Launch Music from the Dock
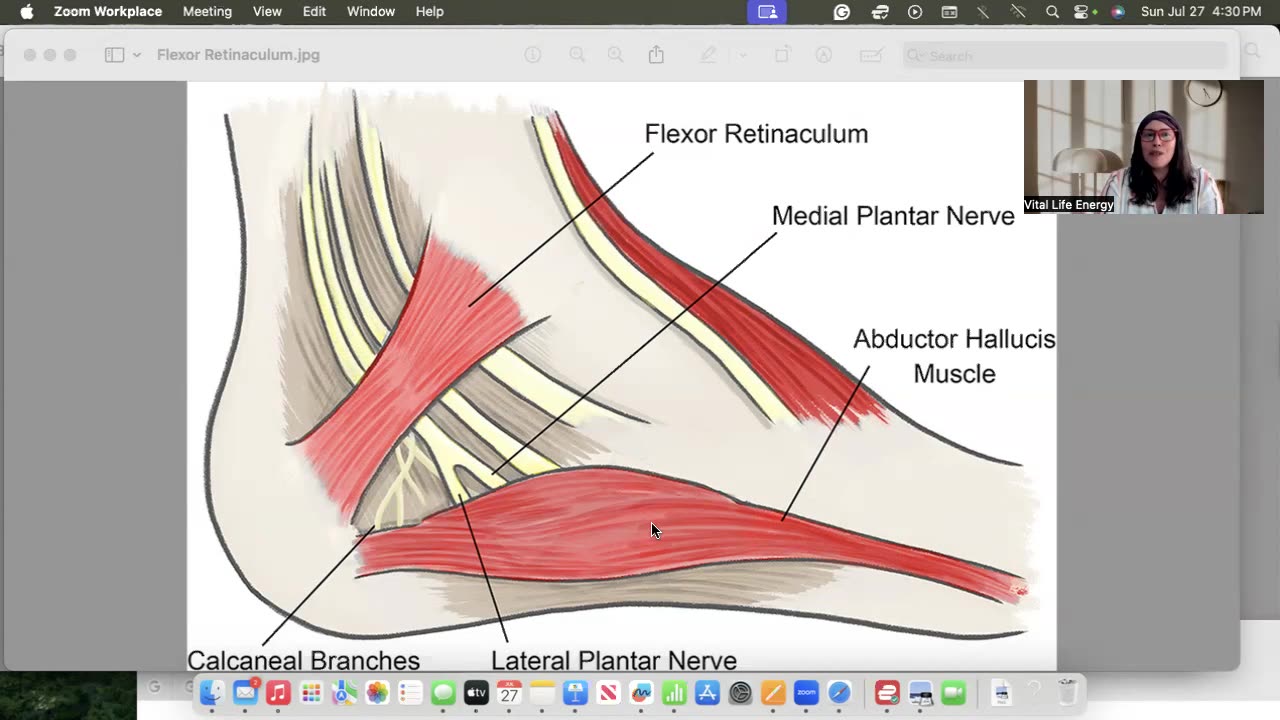This screenshot has height=720, width=1280. 278,692
